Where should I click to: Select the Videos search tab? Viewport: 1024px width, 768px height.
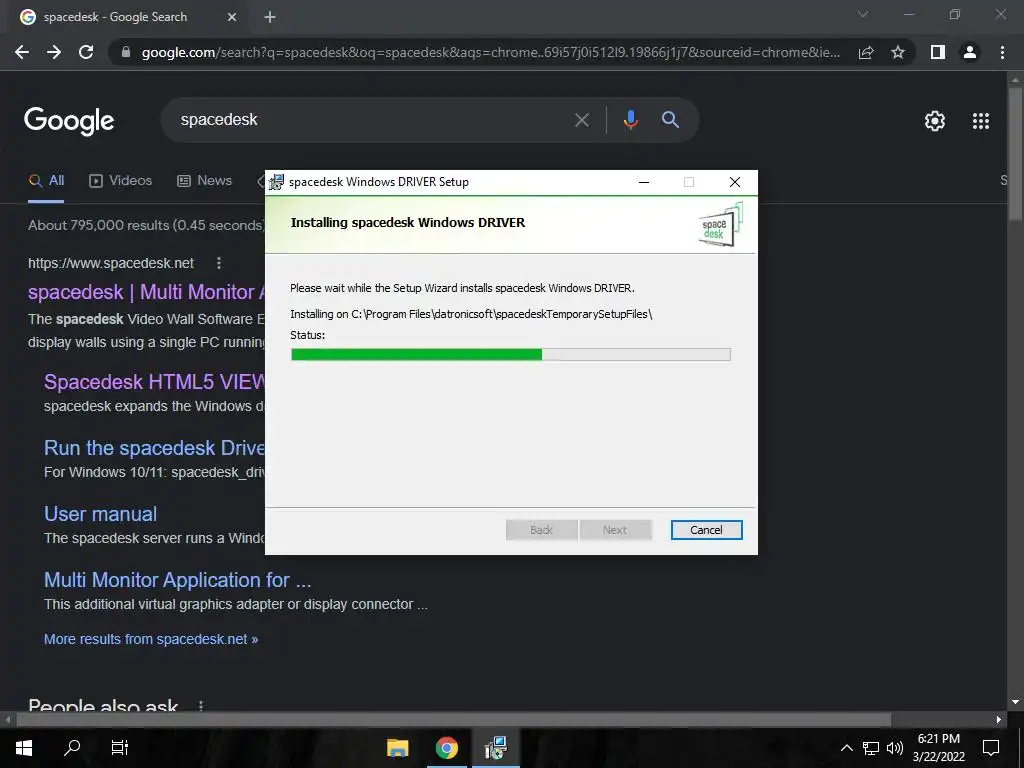point(121,181)
